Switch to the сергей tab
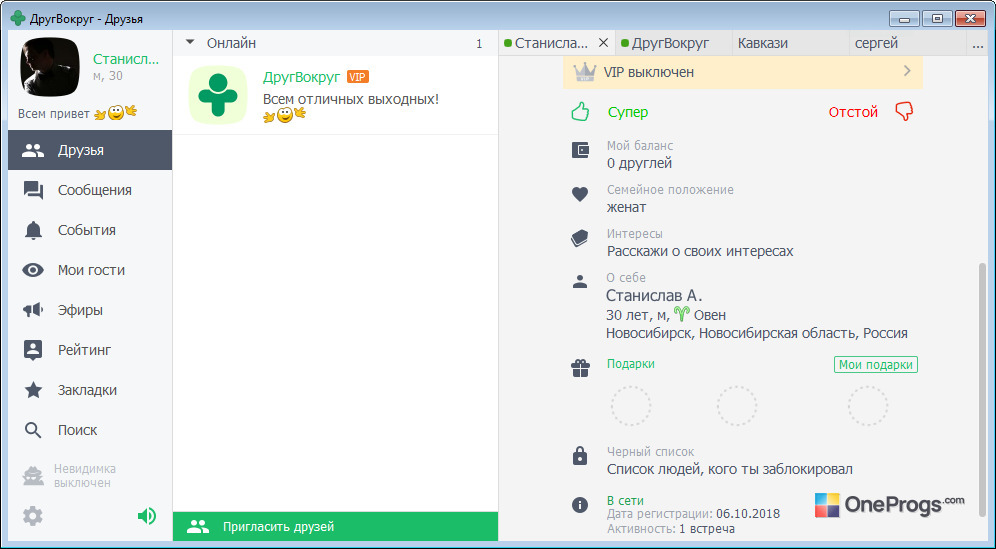The height and width of the screenshot is (549, 996). click(907, 43)
